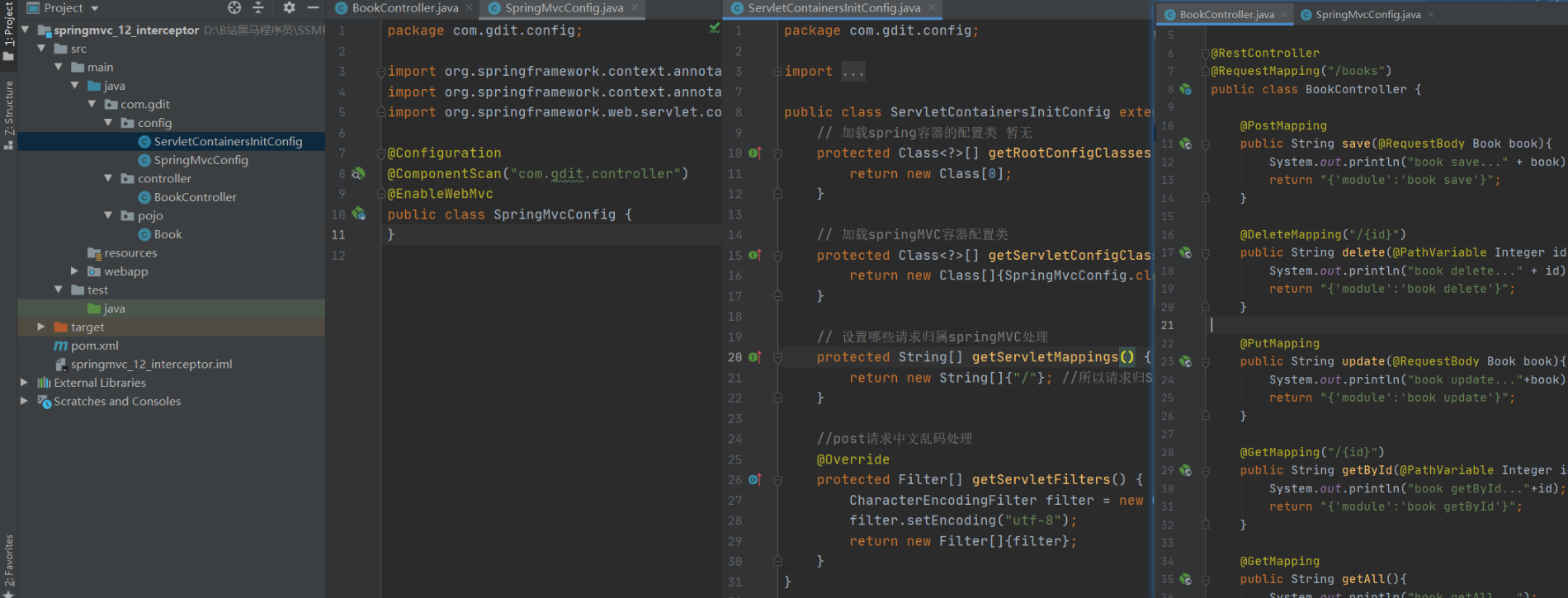Click the locate/scroll-from-source target icon

coord(234,7)
